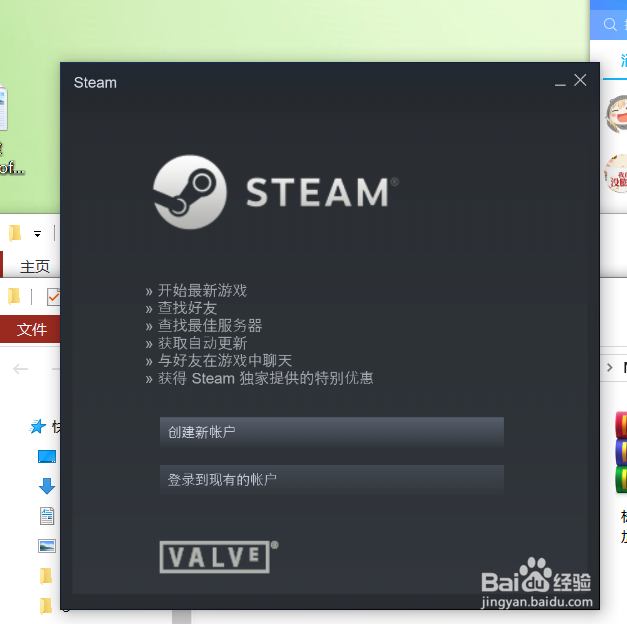The height and width of the screenshot is (624, 627).
Task: Close the Steam window
Action: click(x=580, y=80)
